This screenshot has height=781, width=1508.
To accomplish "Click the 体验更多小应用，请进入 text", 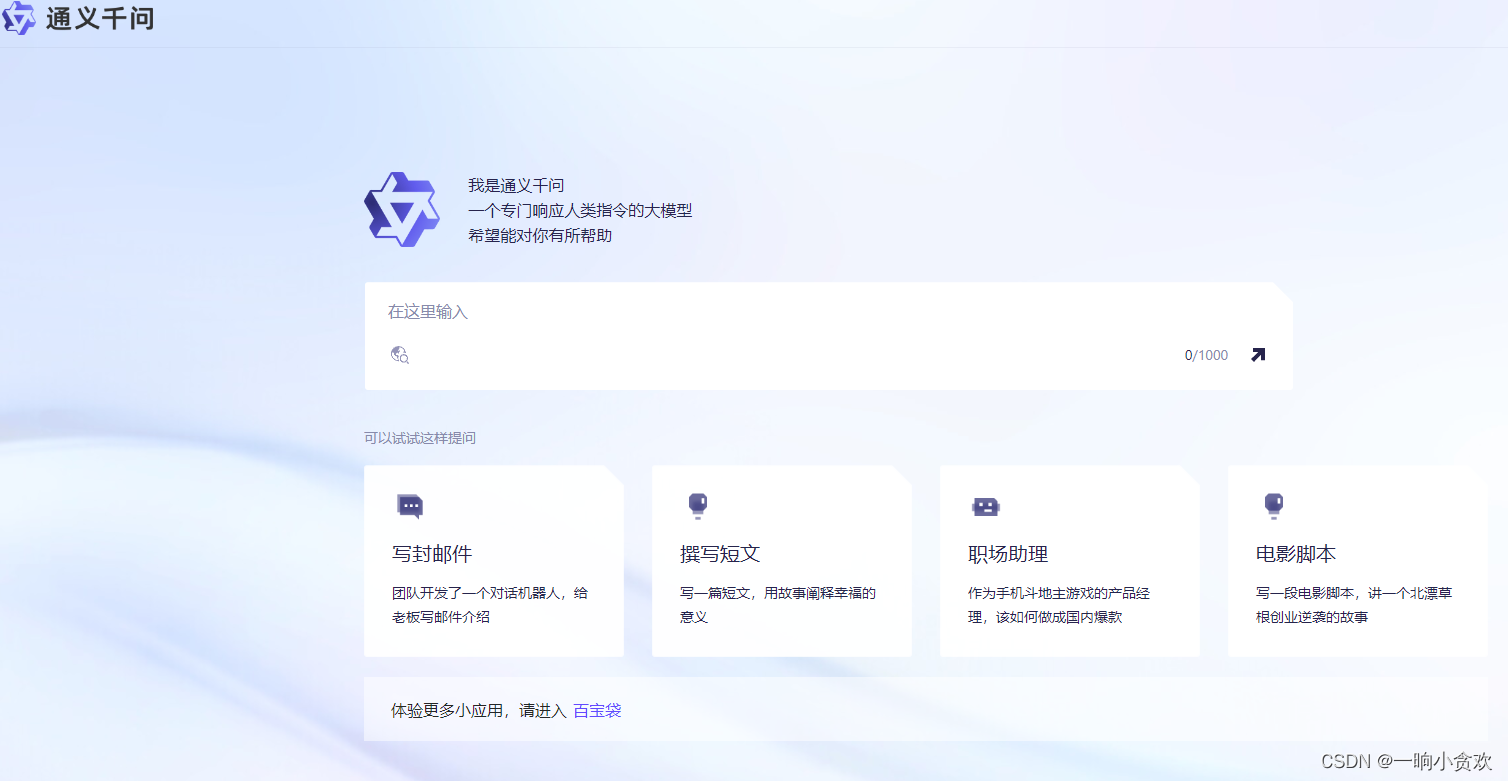I will [479, 711].
